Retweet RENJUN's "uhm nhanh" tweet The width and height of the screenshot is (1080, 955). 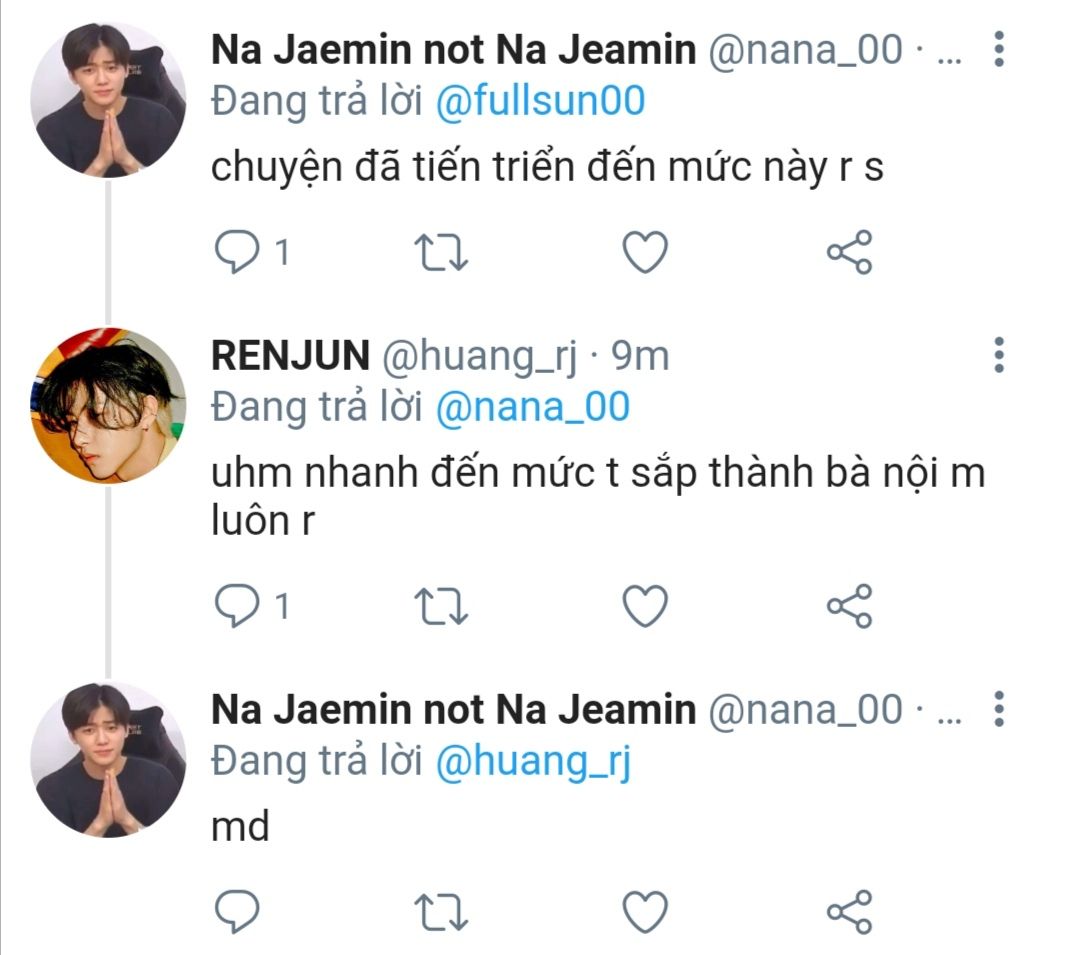click(441, 606)
